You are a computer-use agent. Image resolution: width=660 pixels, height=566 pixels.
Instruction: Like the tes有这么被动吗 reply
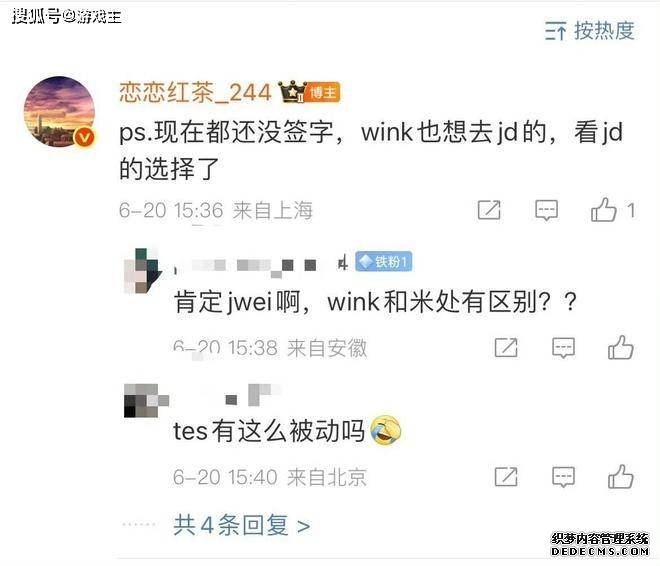620,476
